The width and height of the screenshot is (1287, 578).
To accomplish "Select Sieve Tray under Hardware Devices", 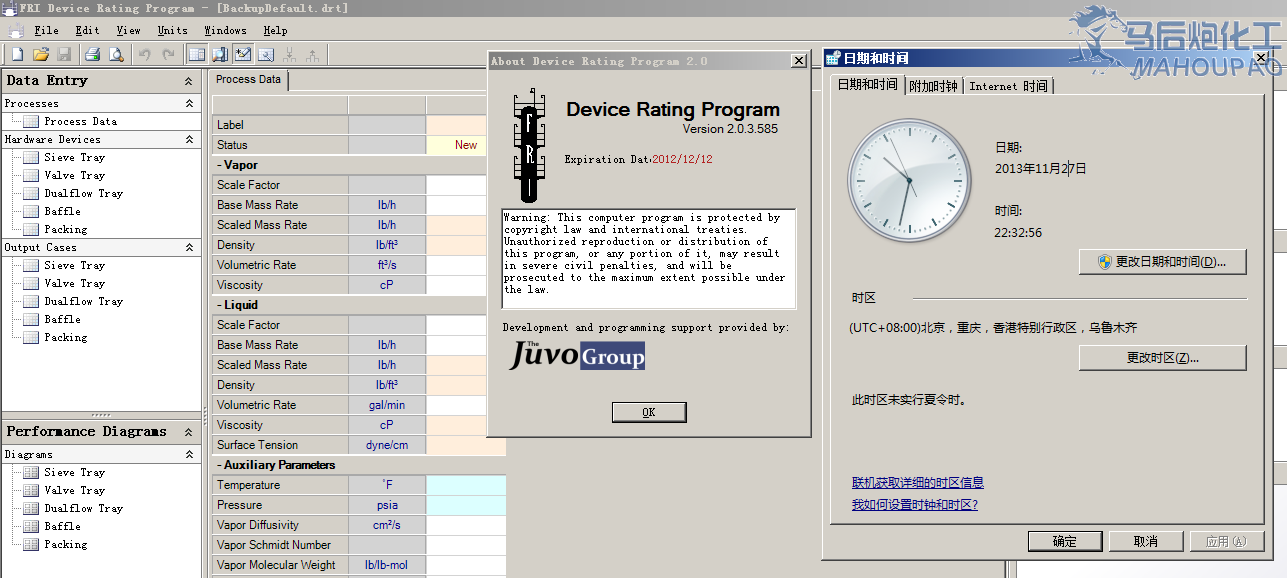I will coord(74,157).
